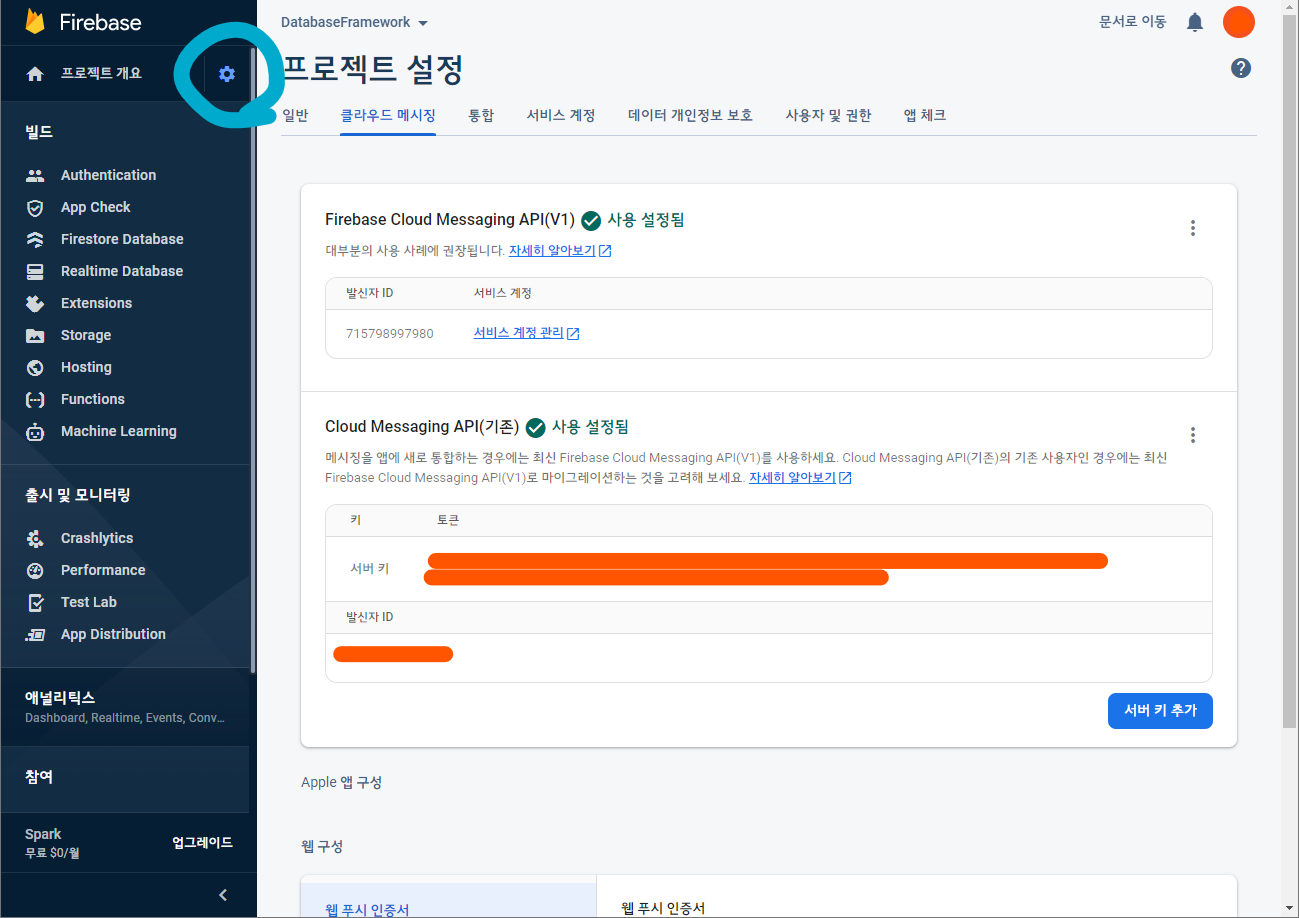Open Hosting in the sidebar
This screenshot has width=1299, height=918.
click(x=86, y=367)
